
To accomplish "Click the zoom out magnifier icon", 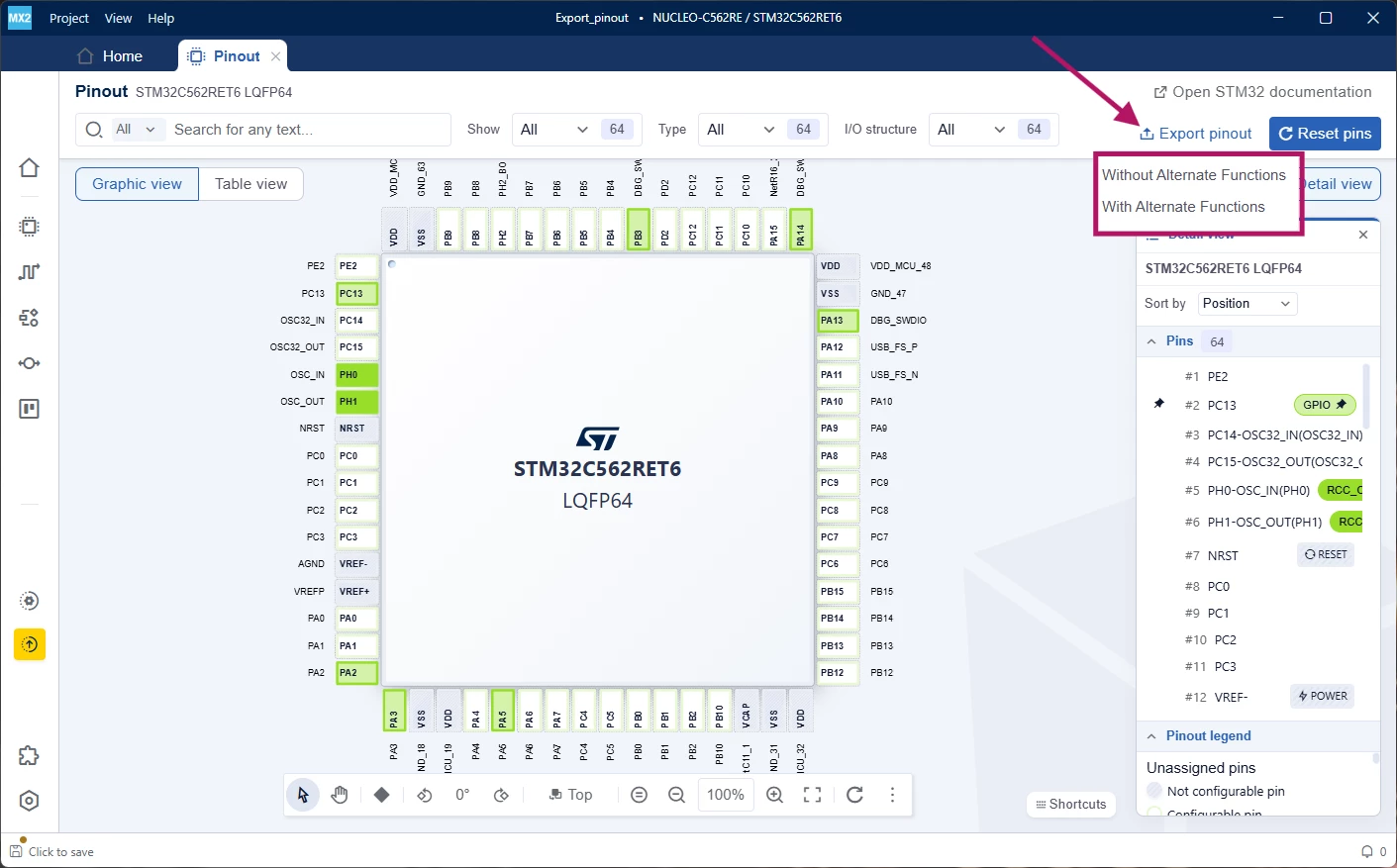I will coord(676,795).
